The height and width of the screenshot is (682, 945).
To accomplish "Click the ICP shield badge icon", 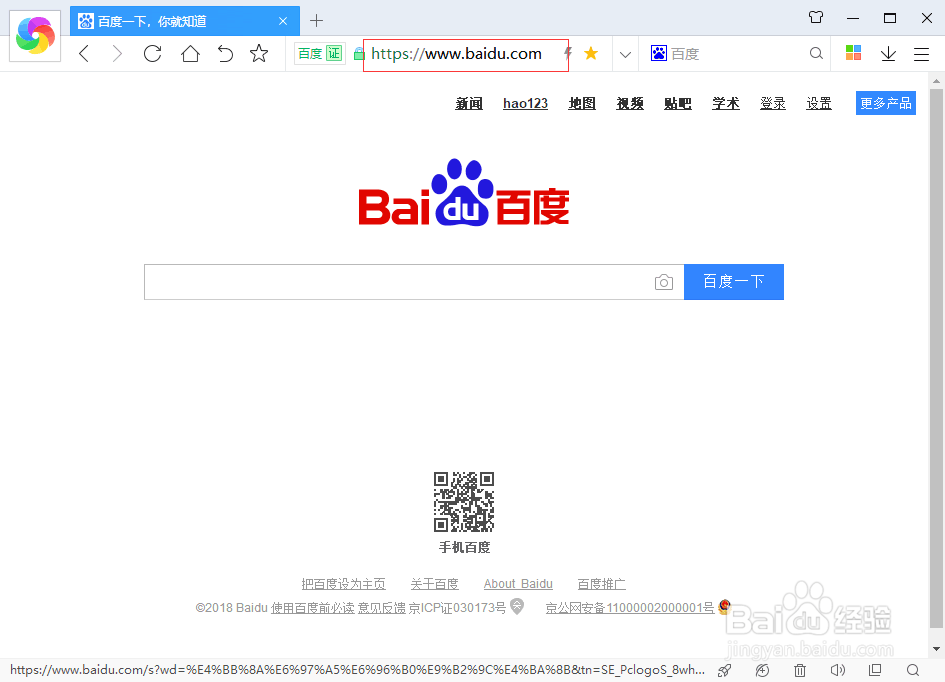I will 517,606.
